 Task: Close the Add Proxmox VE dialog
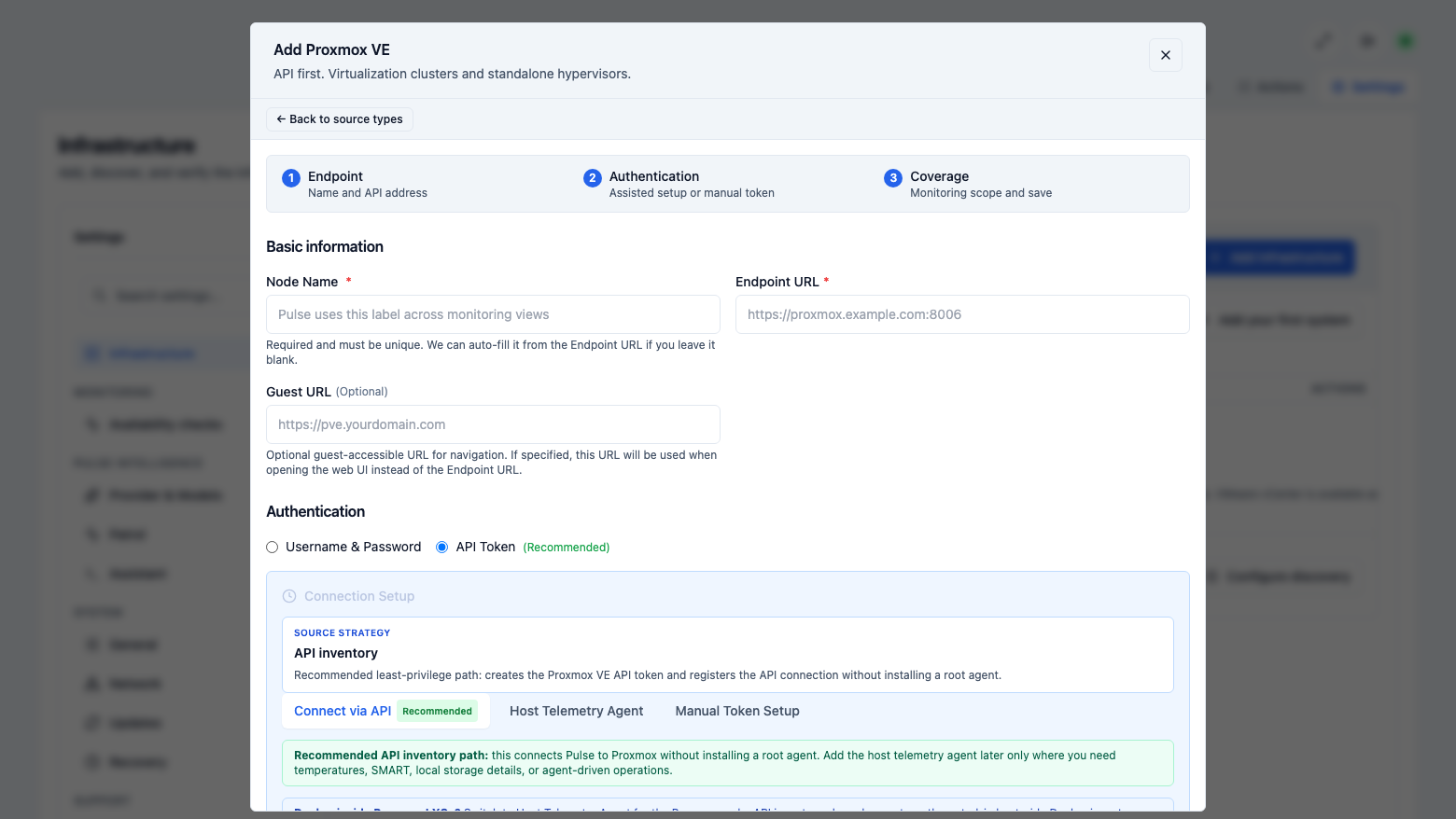coord(1165,55)
